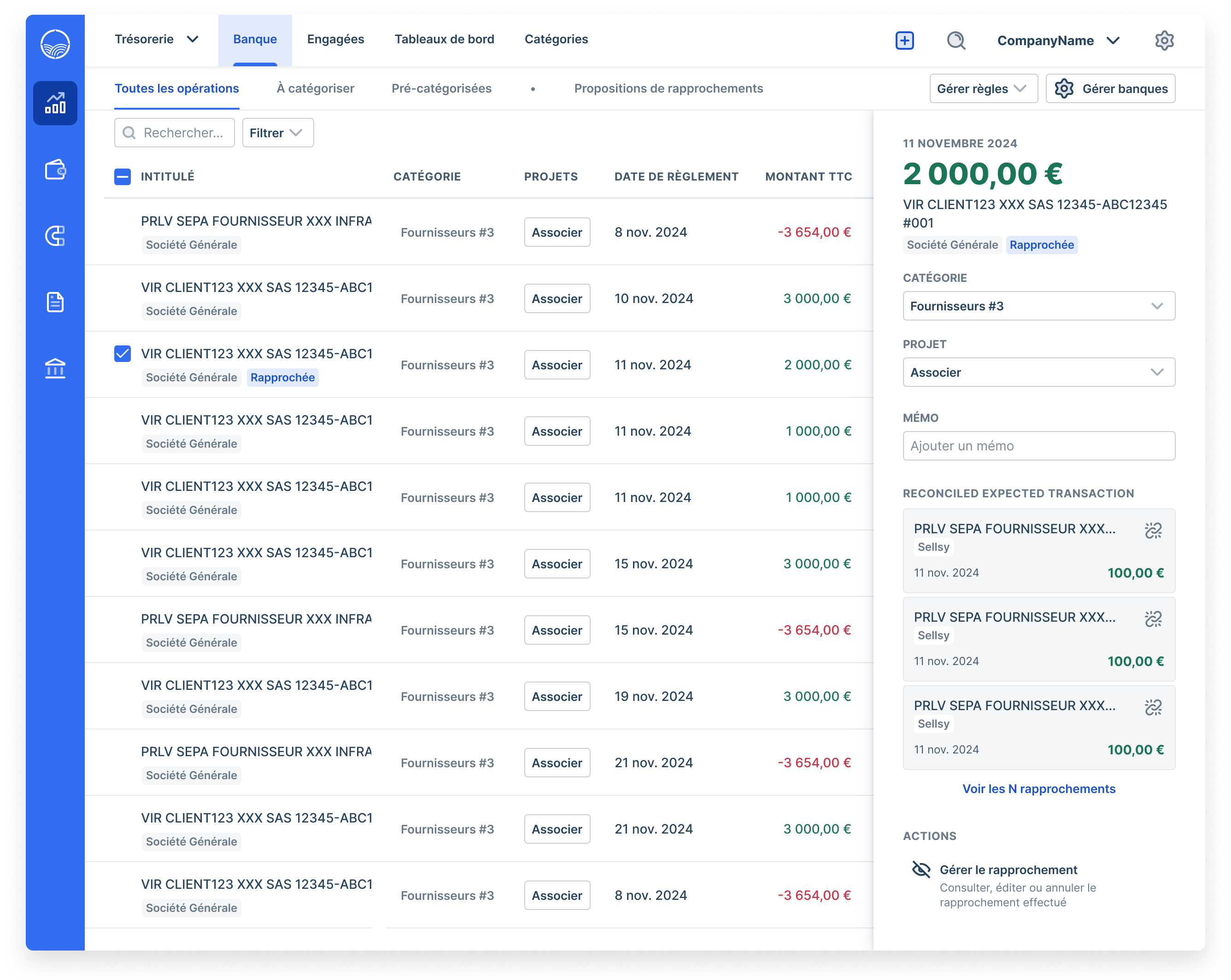Expand the Trésorerie dropdown menu
The width and height of the screenshot is (1231, 980).
pyautogui.click(x=157, y=40)
